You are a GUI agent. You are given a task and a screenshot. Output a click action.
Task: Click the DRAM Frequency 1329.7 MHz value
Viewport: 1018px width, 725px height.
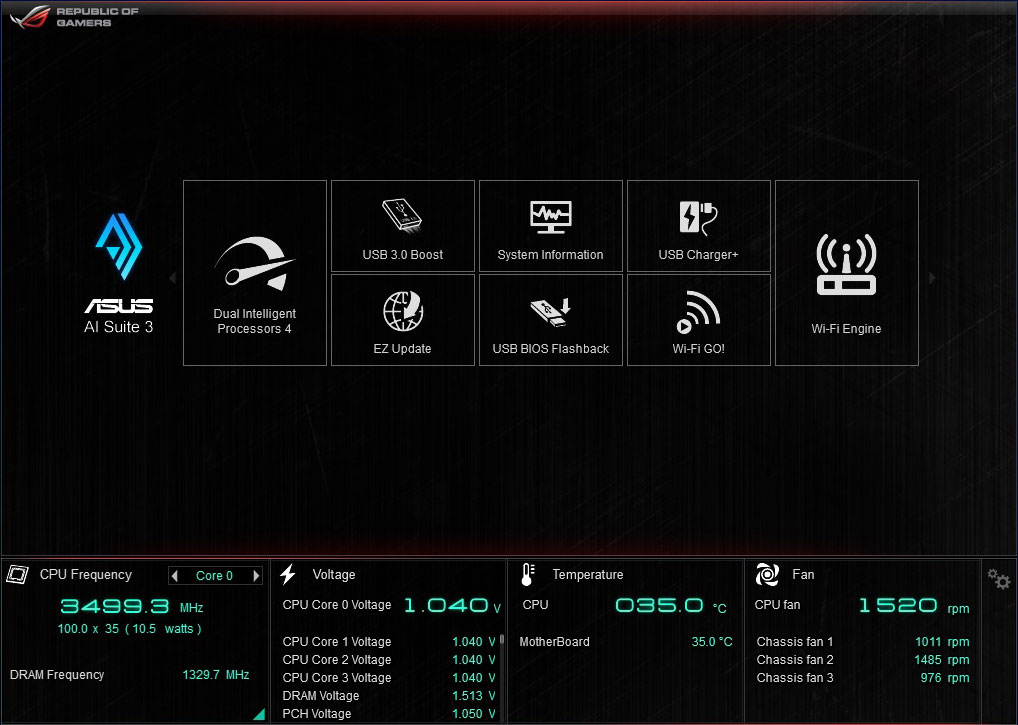click(216, 675)
